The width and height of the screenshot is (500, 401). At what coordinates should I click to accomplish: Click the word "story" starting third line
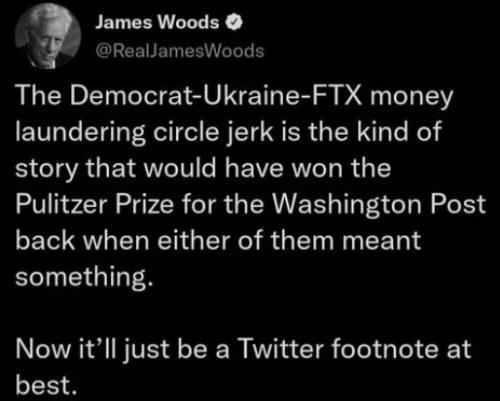(x=47, y=168)
